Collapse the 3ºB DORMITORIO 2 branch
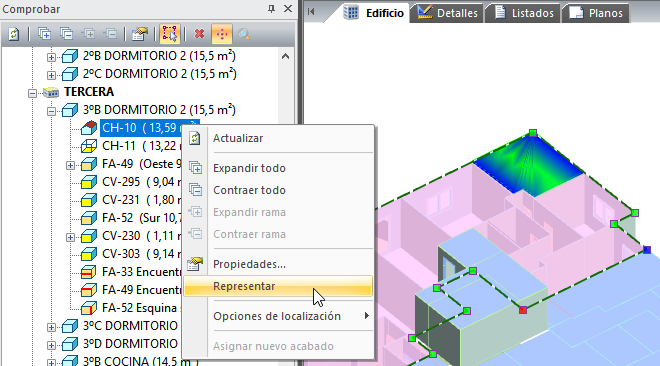This screenshot has width=660, height=366. coord(51,111)
